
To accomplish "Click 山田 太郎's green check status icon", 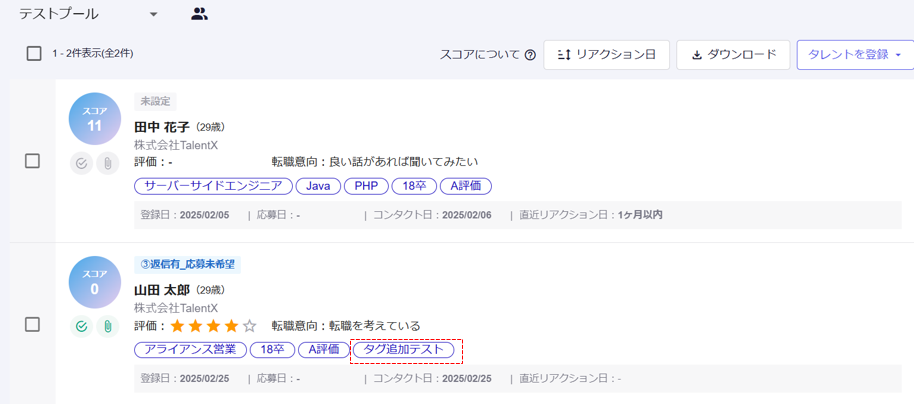I will tap(82, 326).
